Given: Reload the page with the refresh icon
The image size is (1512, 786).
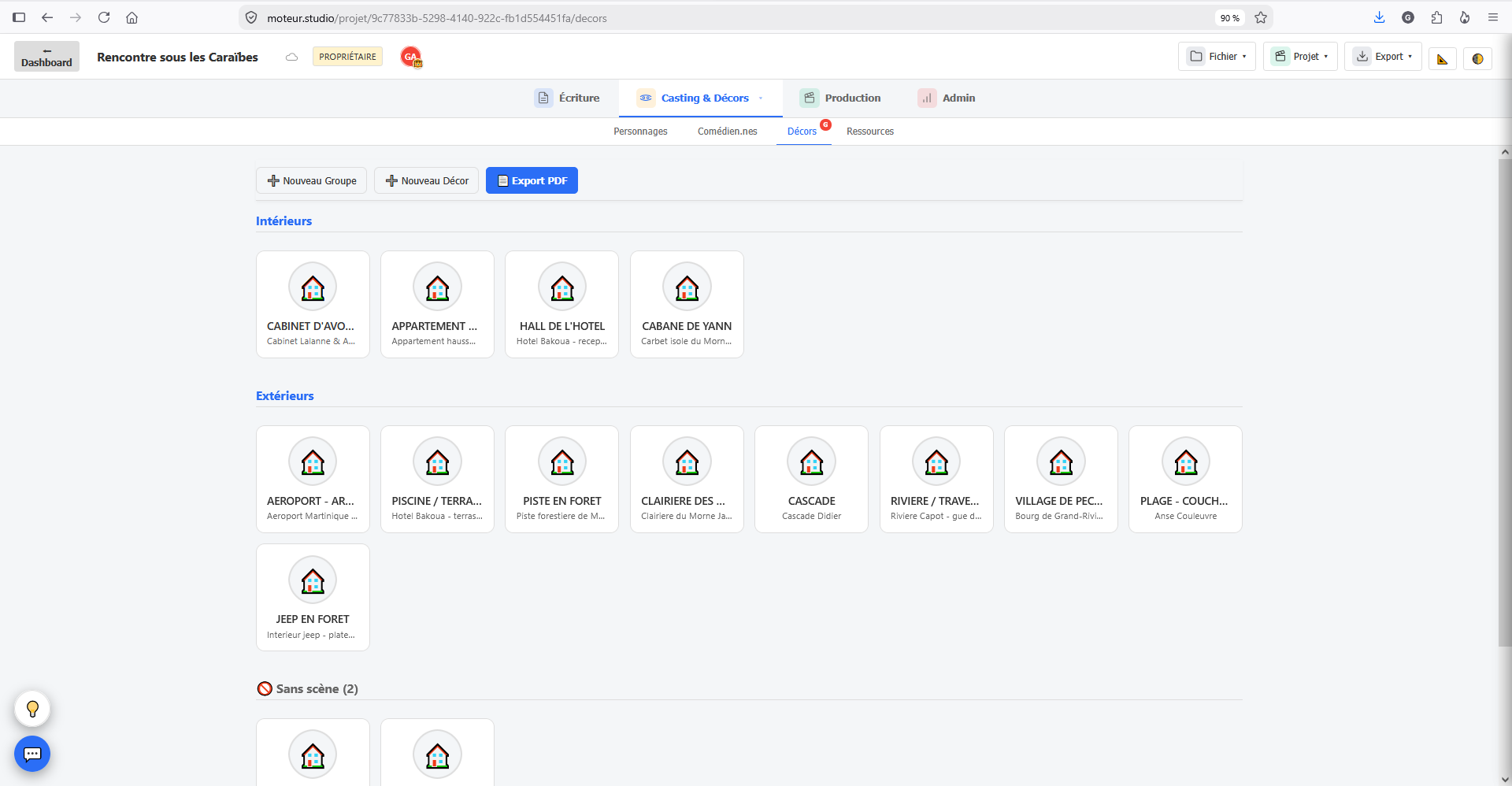Looking at the screenshot, I should [x=104, y=17].
